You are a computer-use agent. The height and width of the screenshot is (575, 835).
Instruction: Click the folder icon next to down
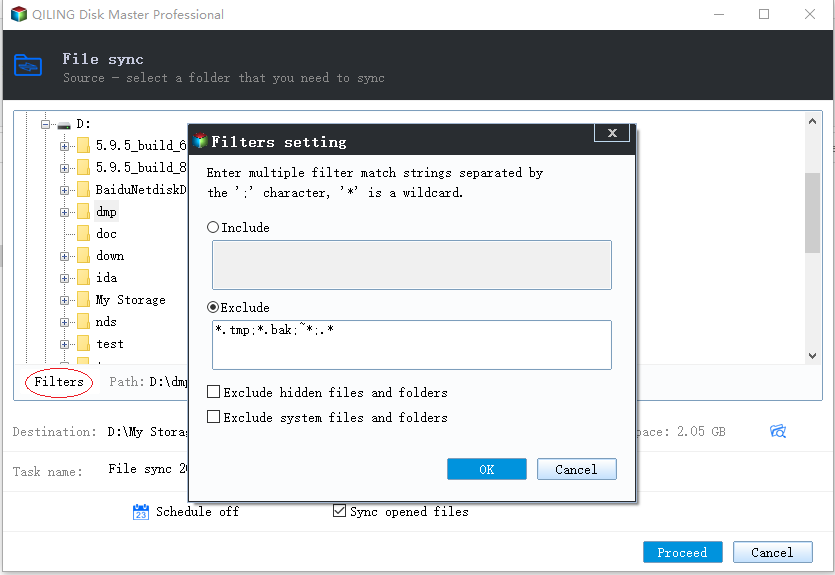83,256
